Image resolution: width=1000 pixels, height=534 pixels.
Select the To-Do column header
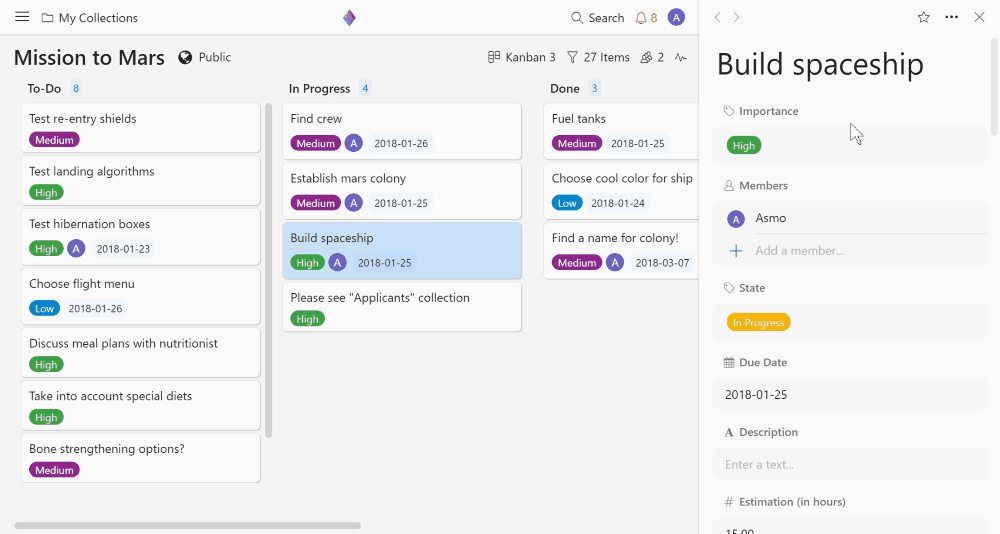44,89
